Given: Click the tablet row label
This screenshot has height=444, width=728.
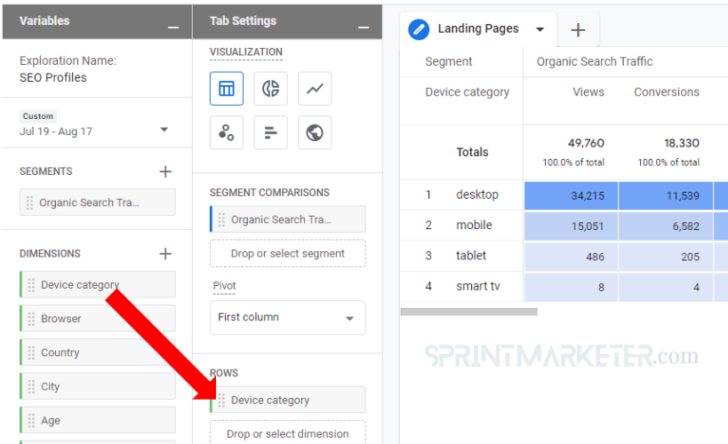Looking at the screenshot, I should [x=471, y=256].
